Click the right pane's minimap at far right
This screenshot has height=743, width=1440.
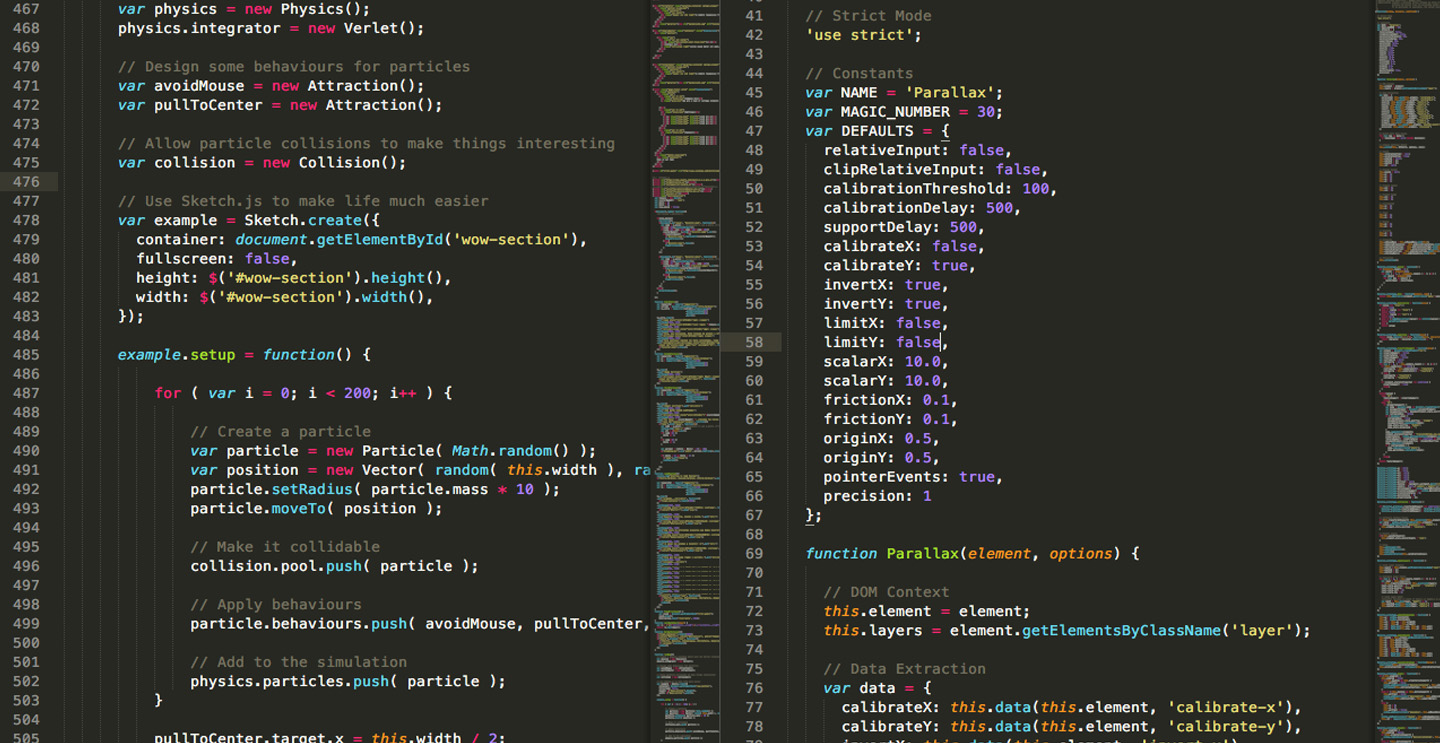point(1407,300)
